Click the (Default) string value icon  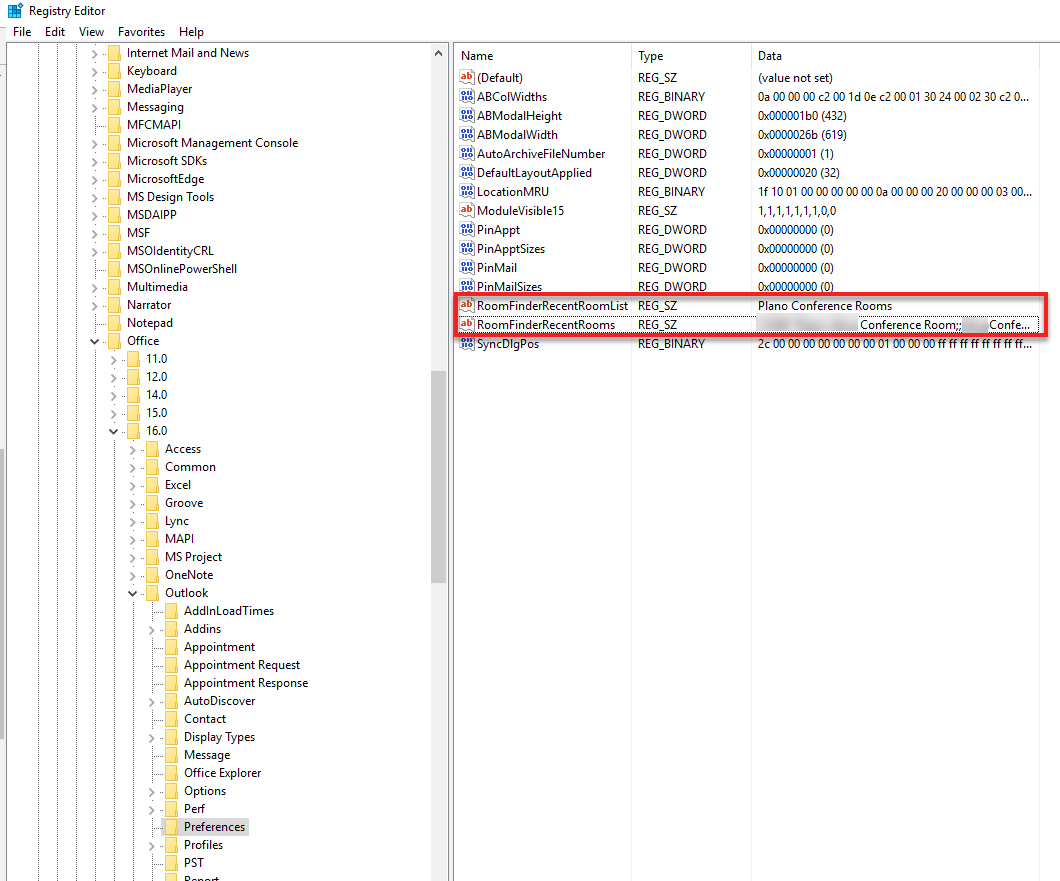tap(466, 77)
